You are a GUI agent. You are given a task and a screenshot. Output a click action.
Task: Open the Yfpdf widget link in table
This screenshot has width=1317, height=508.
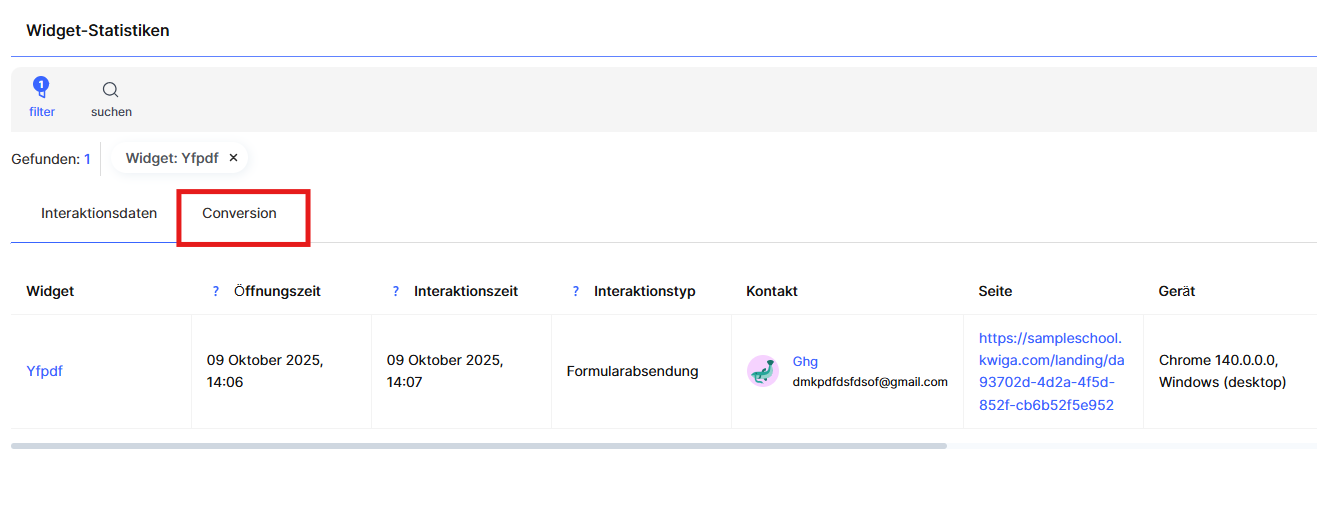point(44,371)
